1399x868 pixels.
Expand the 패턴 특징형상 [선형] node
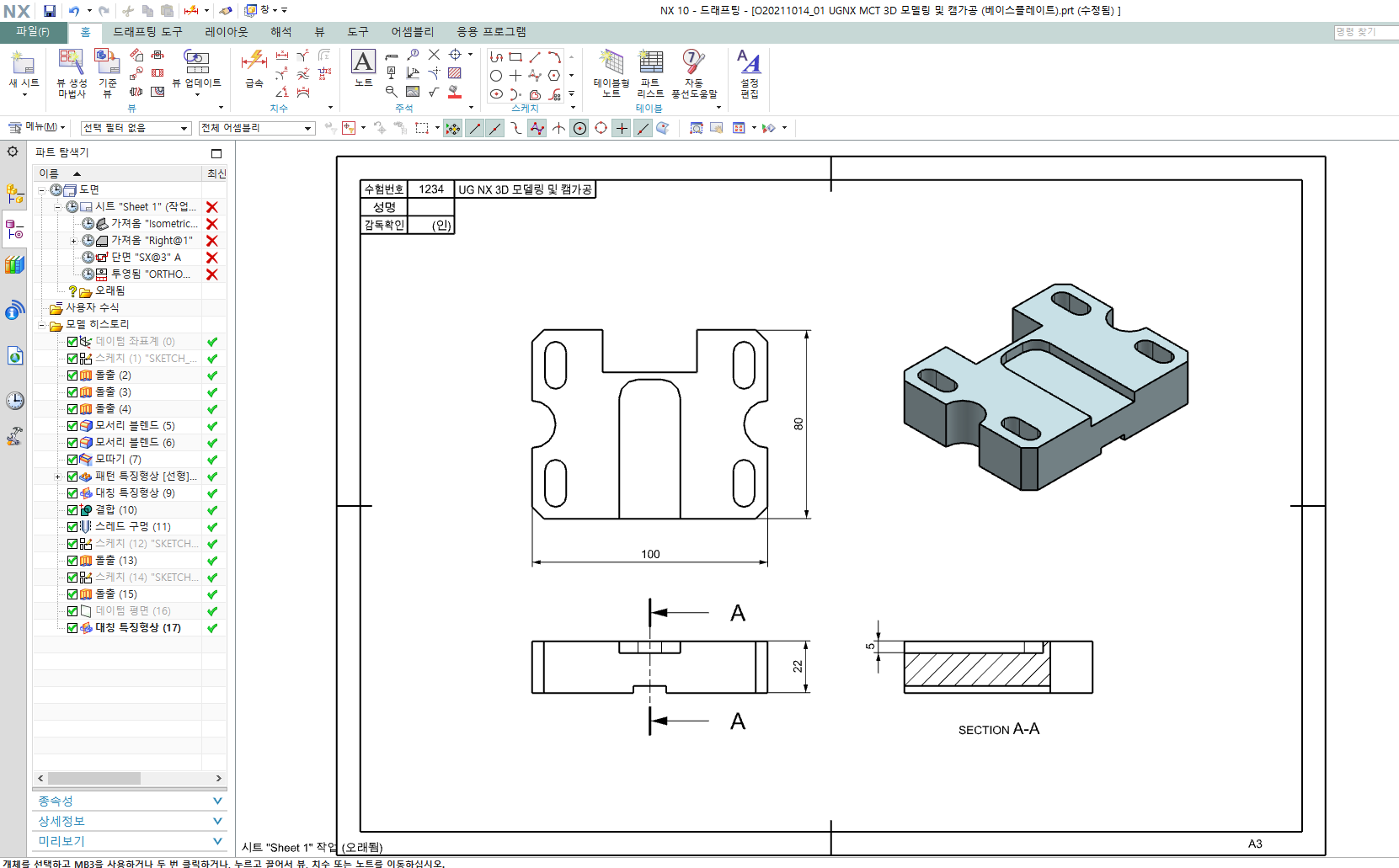pyautogui.click(x=58, y=477)
